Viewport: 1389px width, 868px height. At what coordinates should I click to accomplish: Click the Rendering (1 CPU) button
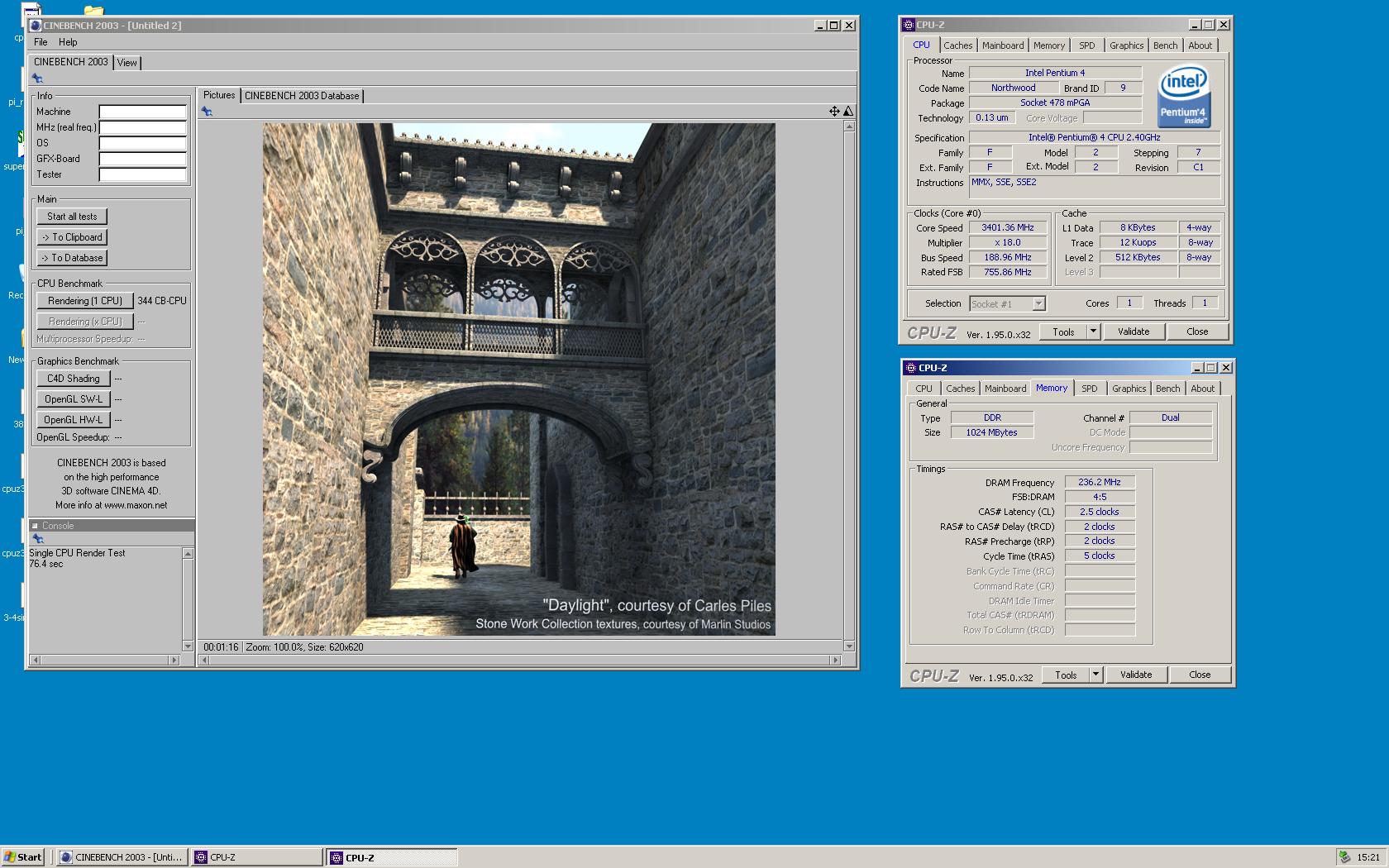pyautogui.click(x=84, y=301)
